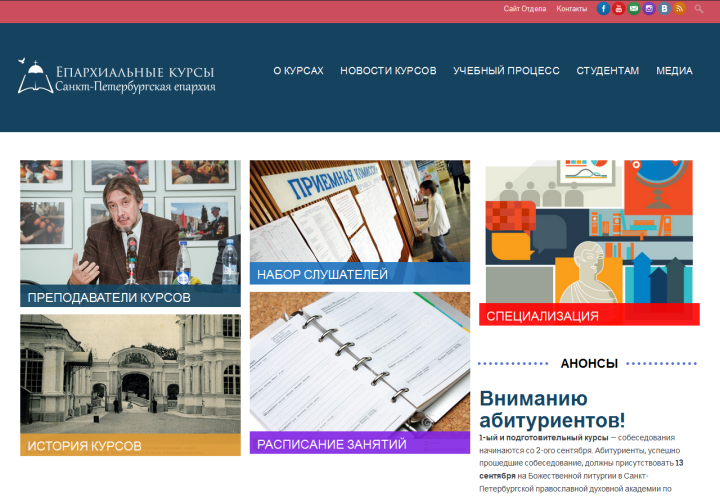This screenshot has height=496, width=720.
Task: Go to the СТУДЕНТАМ menu item
Action: [607, 71]
